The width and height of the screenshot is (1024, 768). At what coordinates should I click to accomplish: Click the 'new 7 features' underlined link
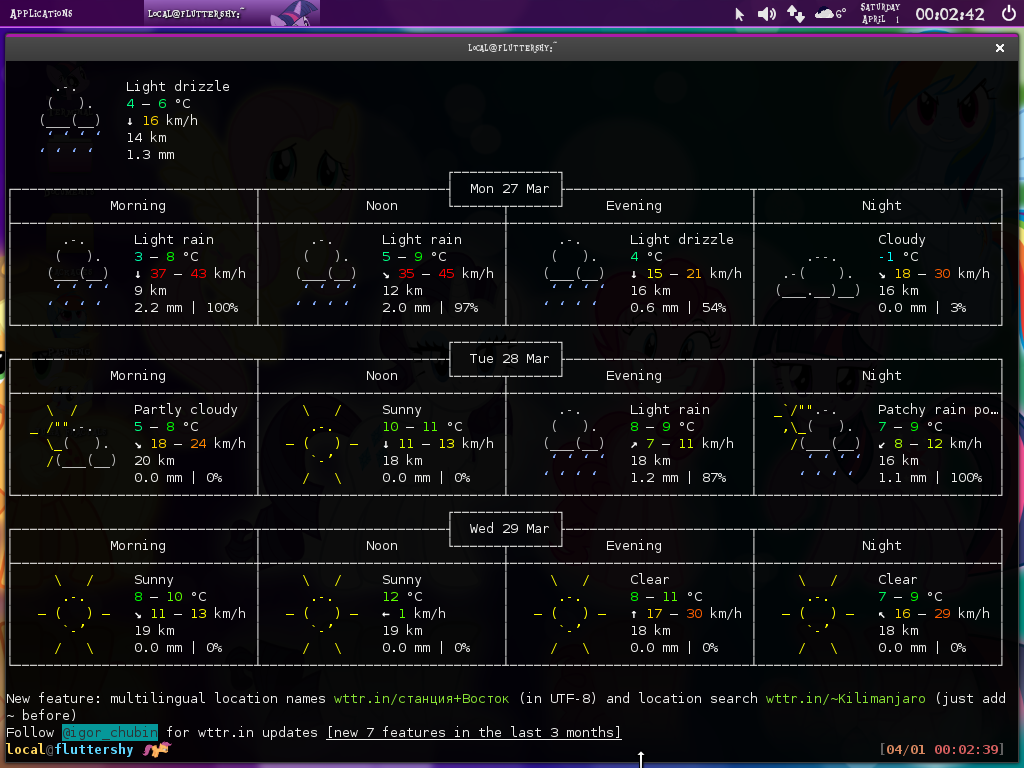click(x=473, y=733)
